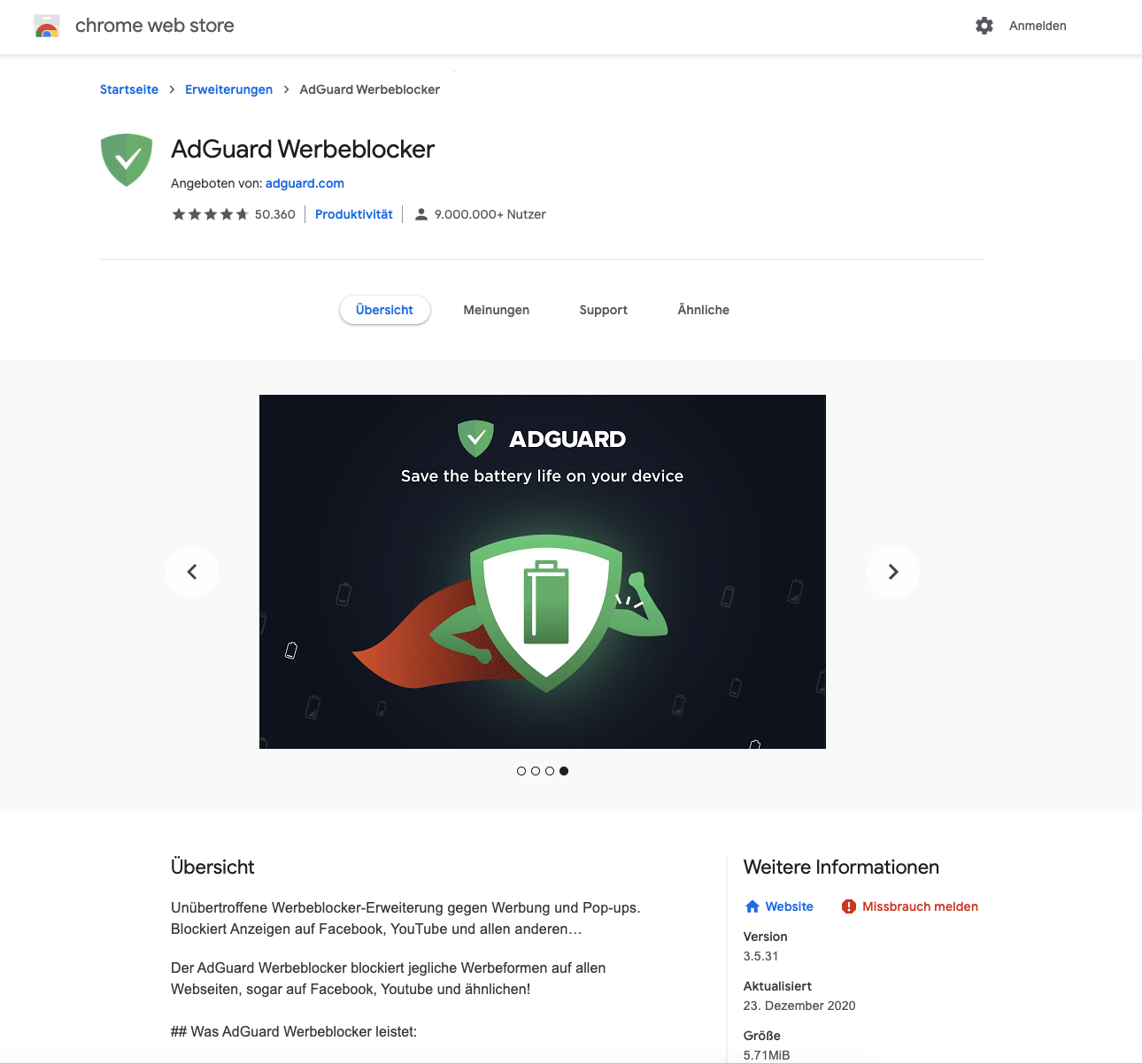Select the fourth filled carousel dot

[564, 771]
